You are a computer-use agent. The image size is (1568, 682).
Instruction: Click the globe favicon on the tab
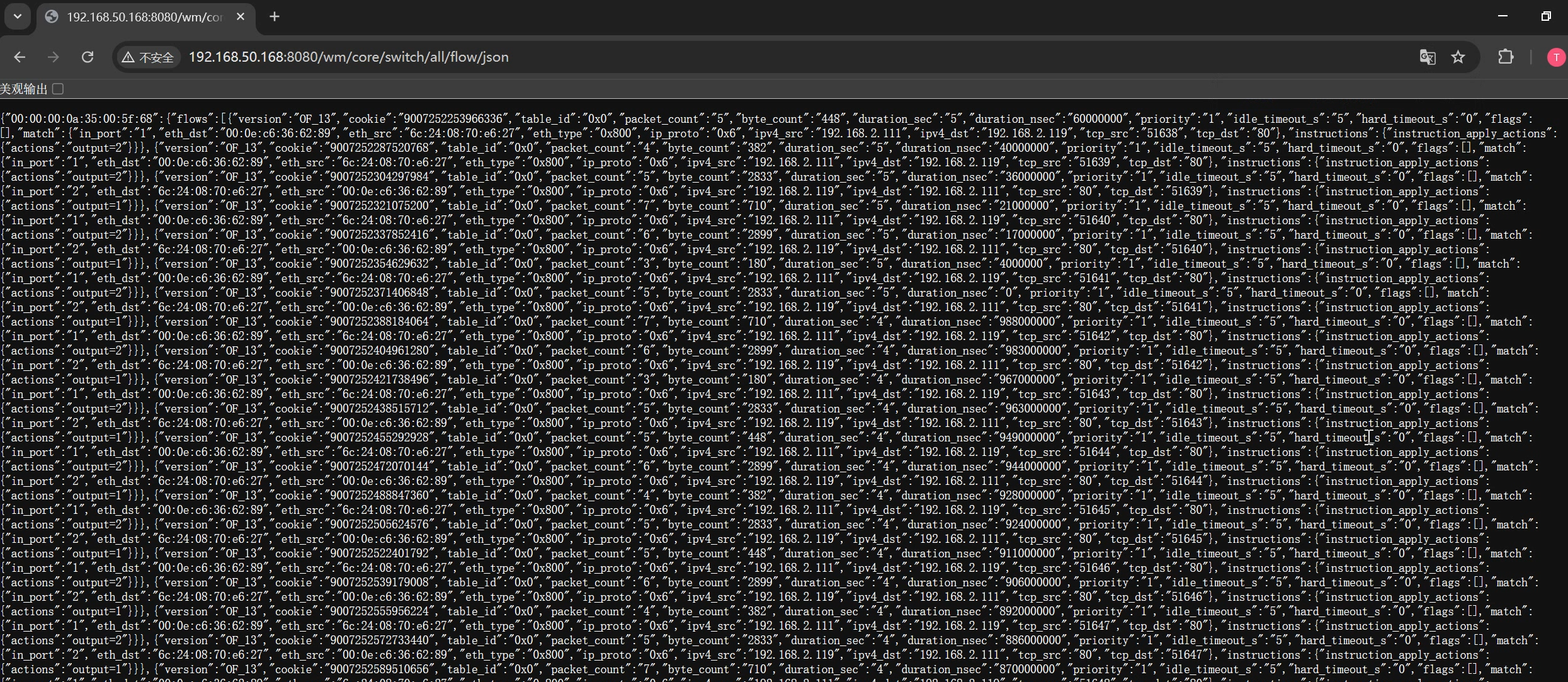tap(52, 17)
